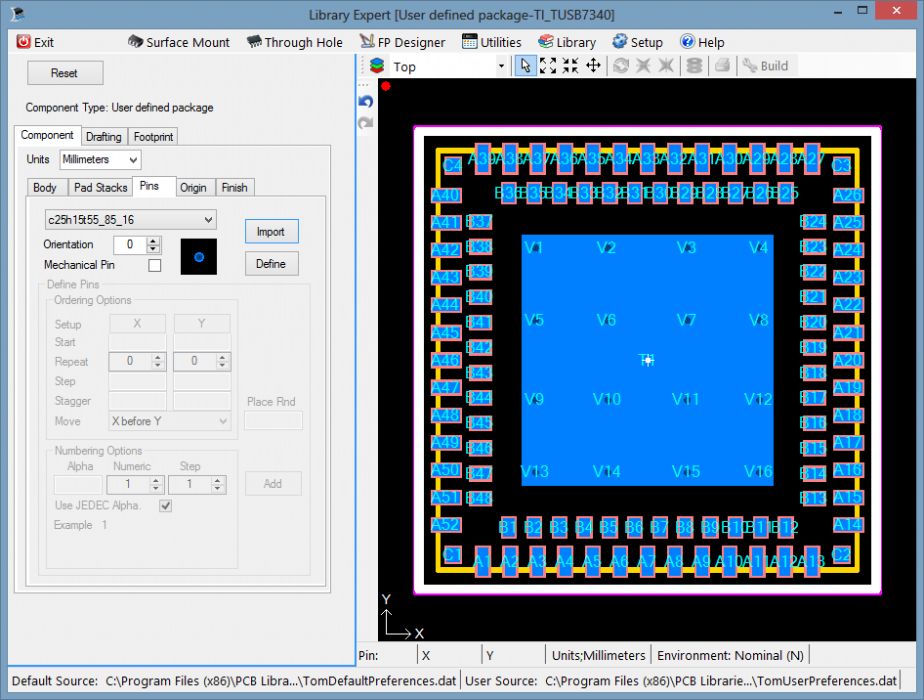Click the Exit icon in the menu bar

(23, 42)
